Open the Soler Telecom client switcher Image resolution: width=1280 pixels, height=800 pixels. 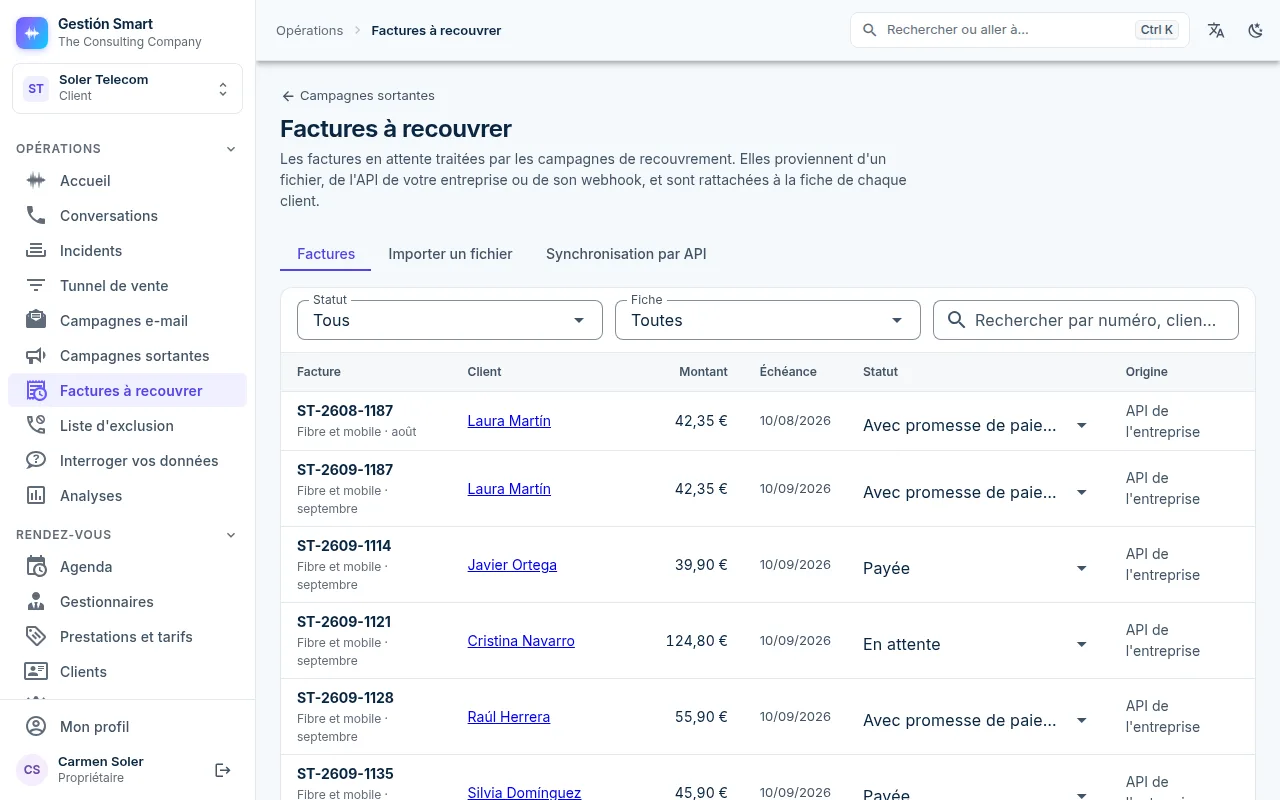127,89
